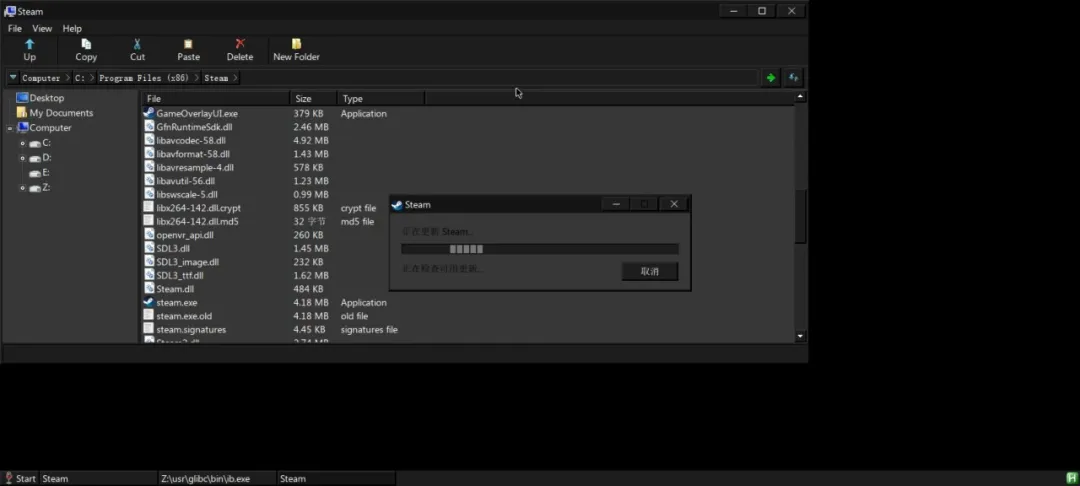Select the libavformat-58.dll file icon

[149, 154]
